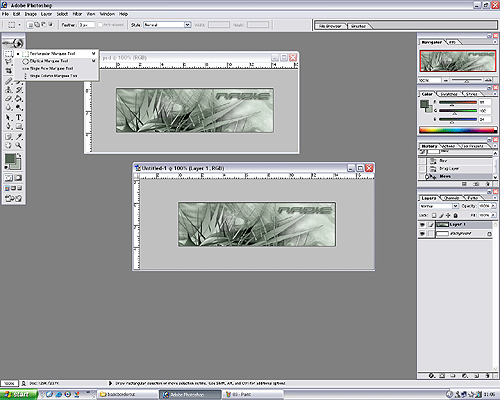Toggle link box of Background layer
Viewport: 500px width, 400px height.
[x=431, y=234]
